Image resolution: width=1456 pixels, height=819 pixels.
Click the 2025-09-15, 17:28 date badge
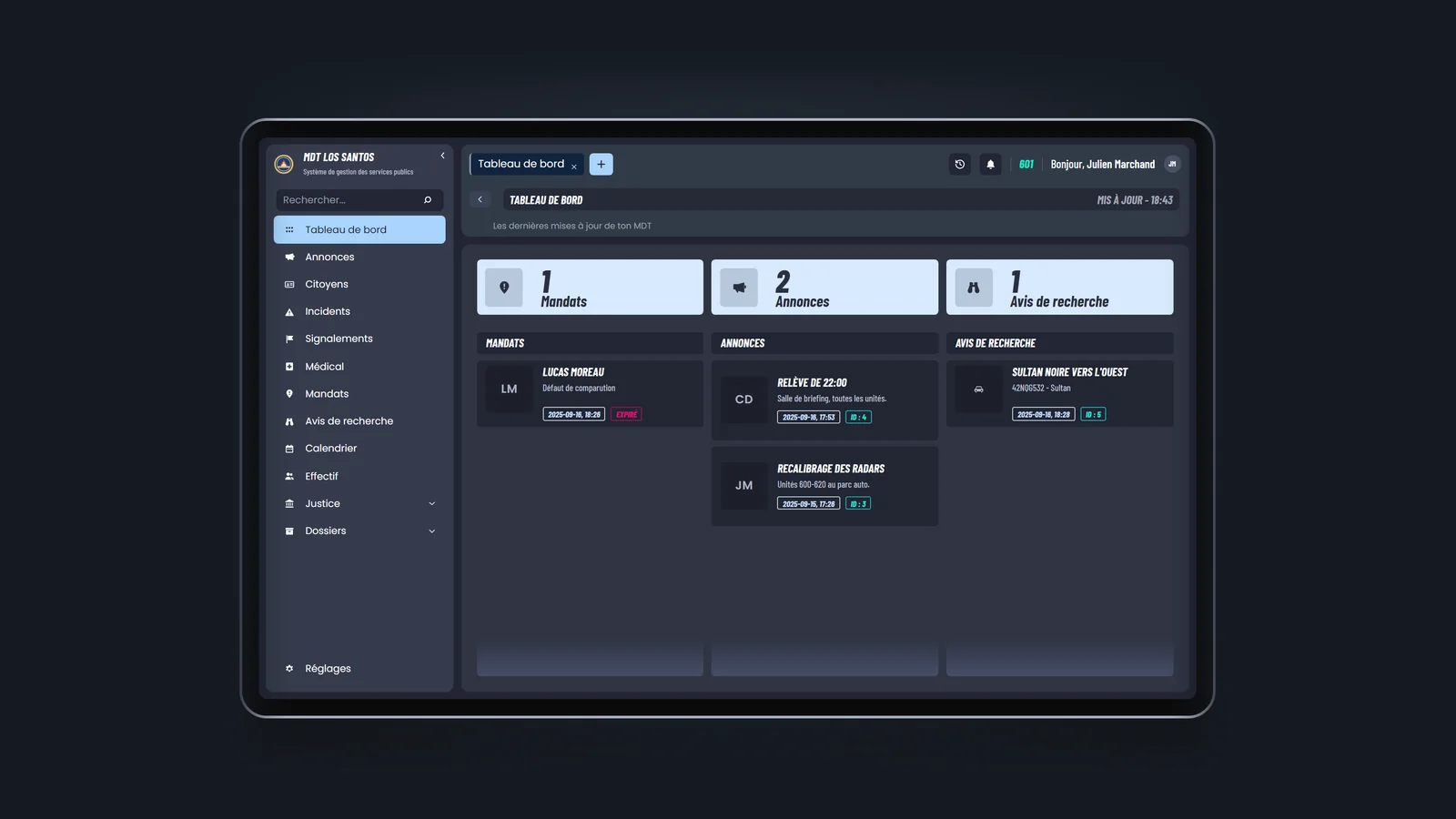(808, 503)
